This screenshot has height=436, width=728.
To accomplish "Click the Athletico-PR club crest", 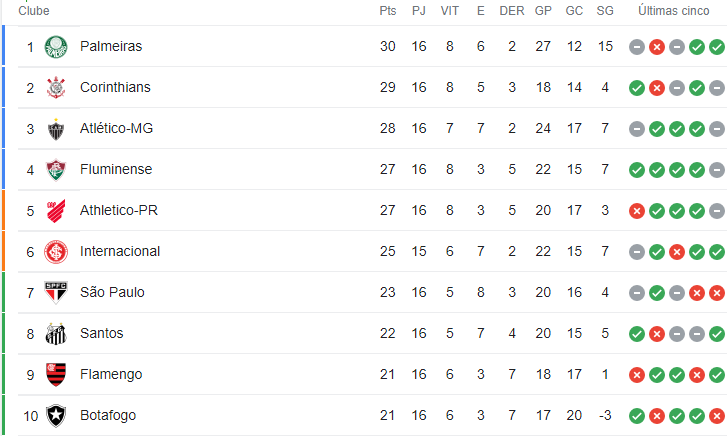I will click(x=56, y=211).
